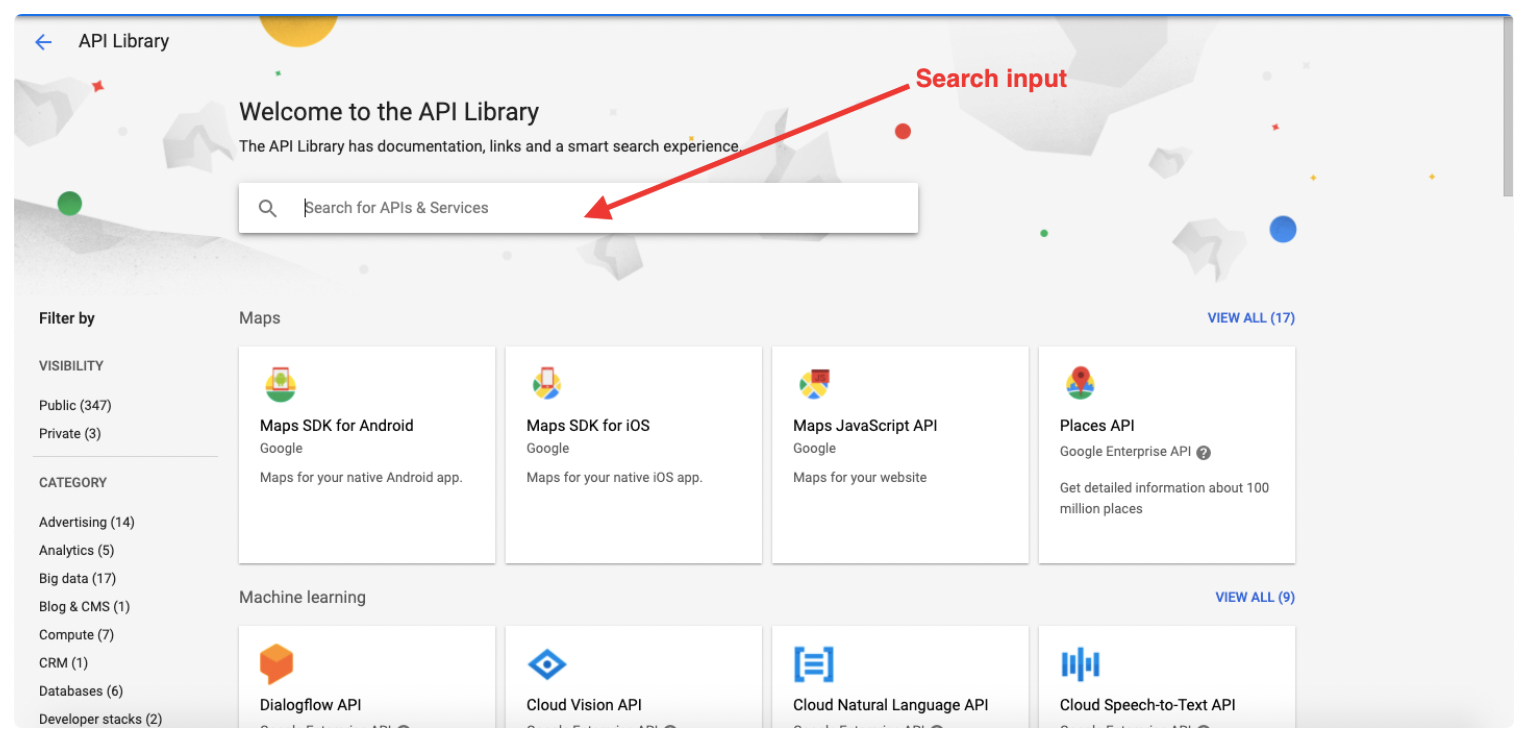Filter by Compute (7) category
This screenshot has width=1530, height=740.
76,634
